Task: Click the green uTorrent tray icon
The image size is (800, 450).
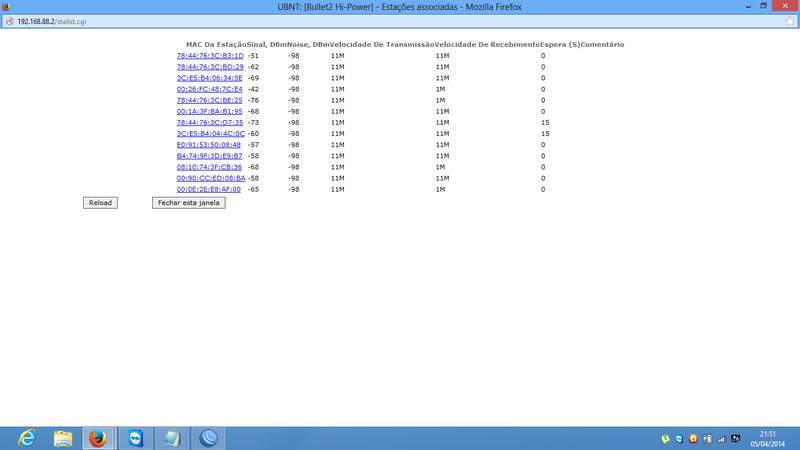Action: pyautogui.click(x=665, y=439)
